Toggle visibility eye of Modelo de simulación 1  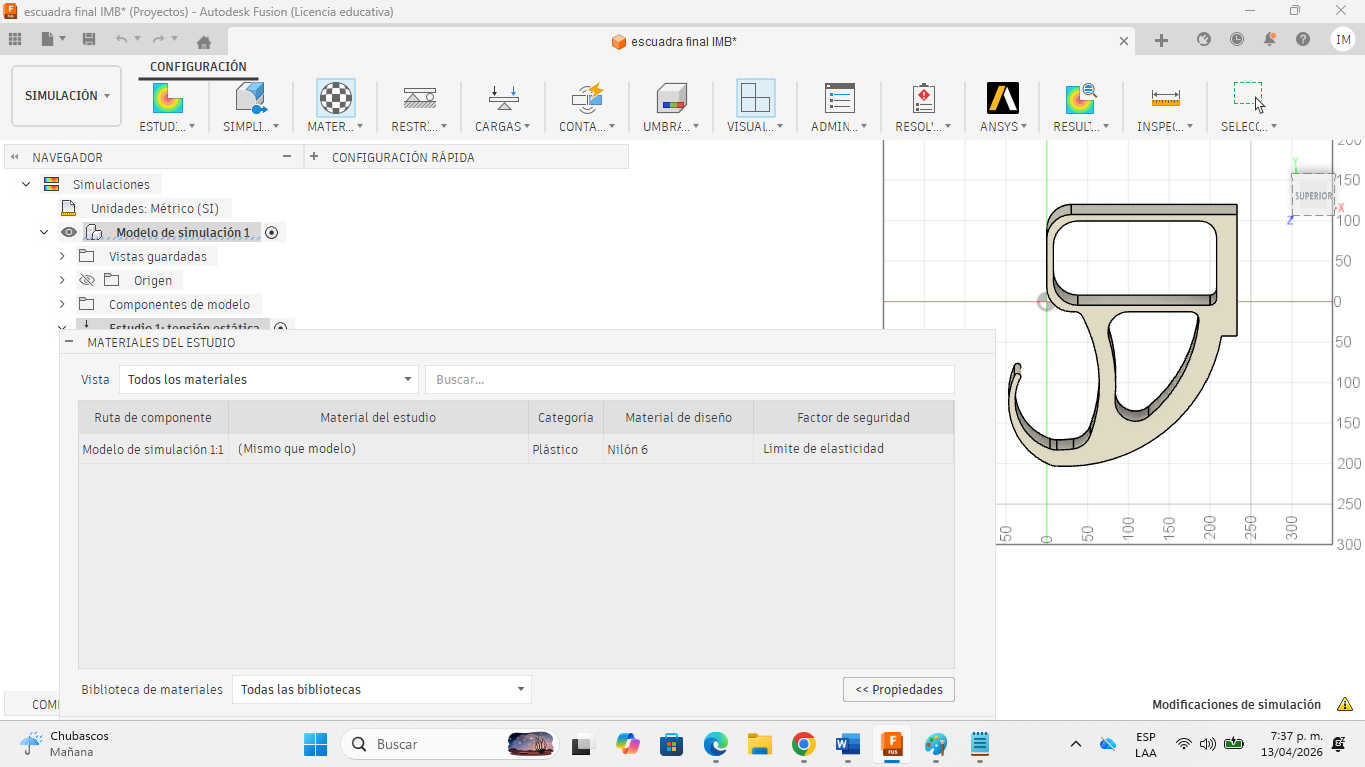(69, 233)
